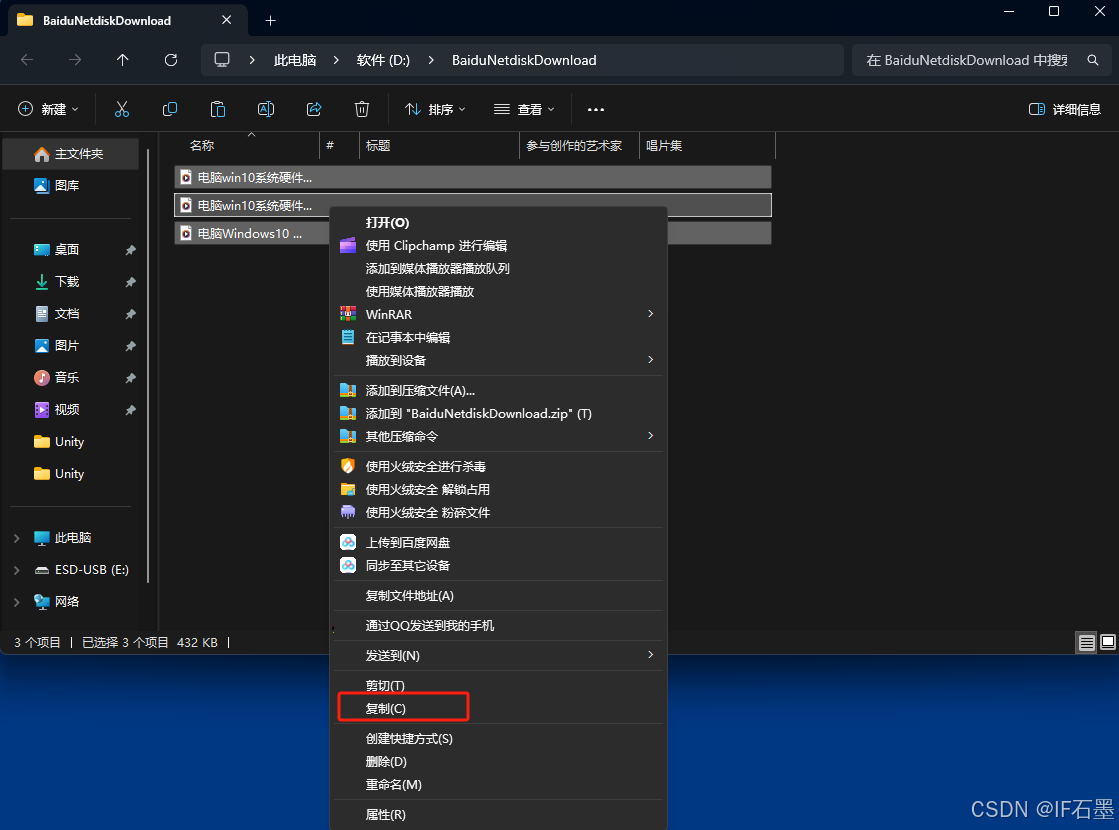Choose 上传到百度网盘

(x=498, y=542)
